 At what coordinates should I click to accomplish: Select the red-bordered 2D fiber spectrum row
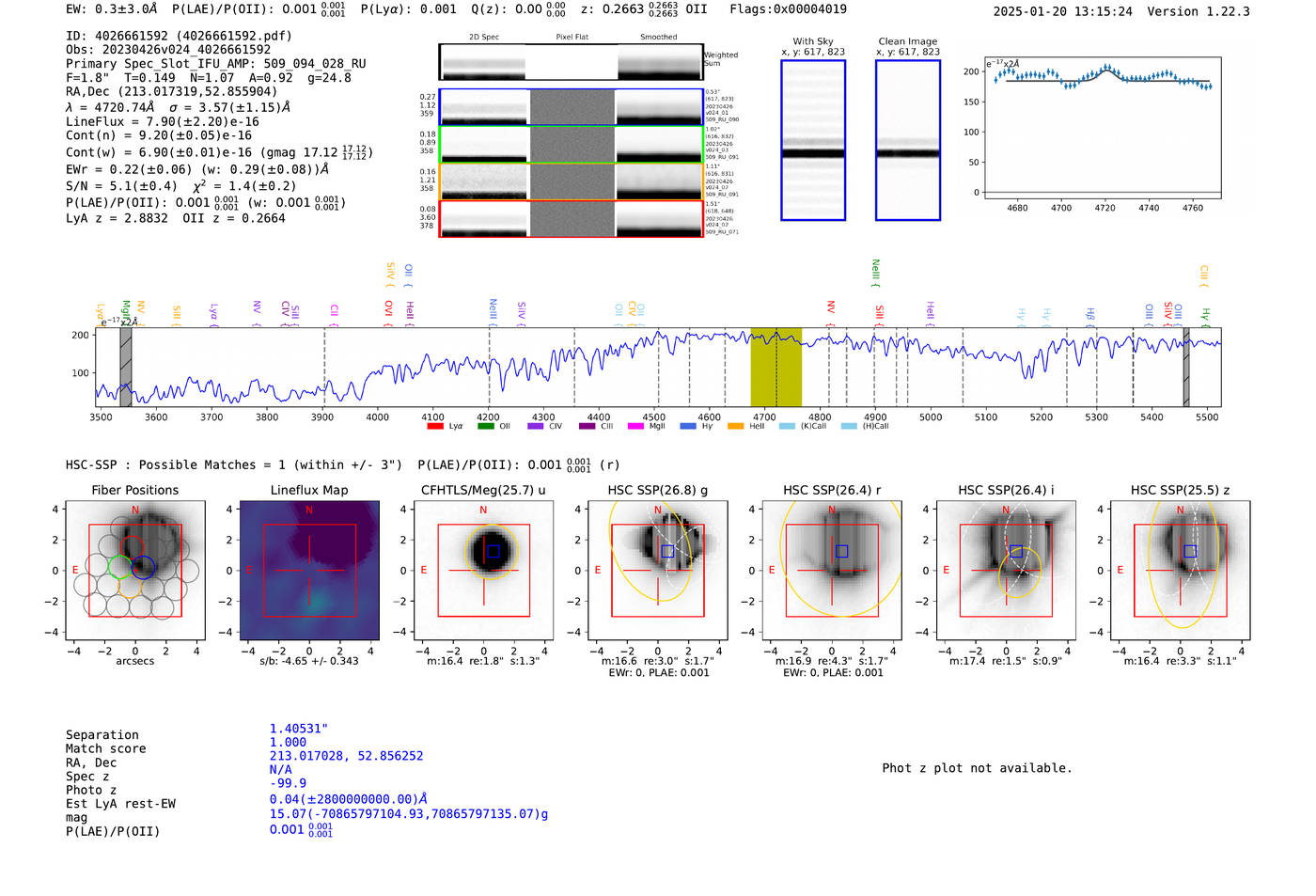coord(572,218)
